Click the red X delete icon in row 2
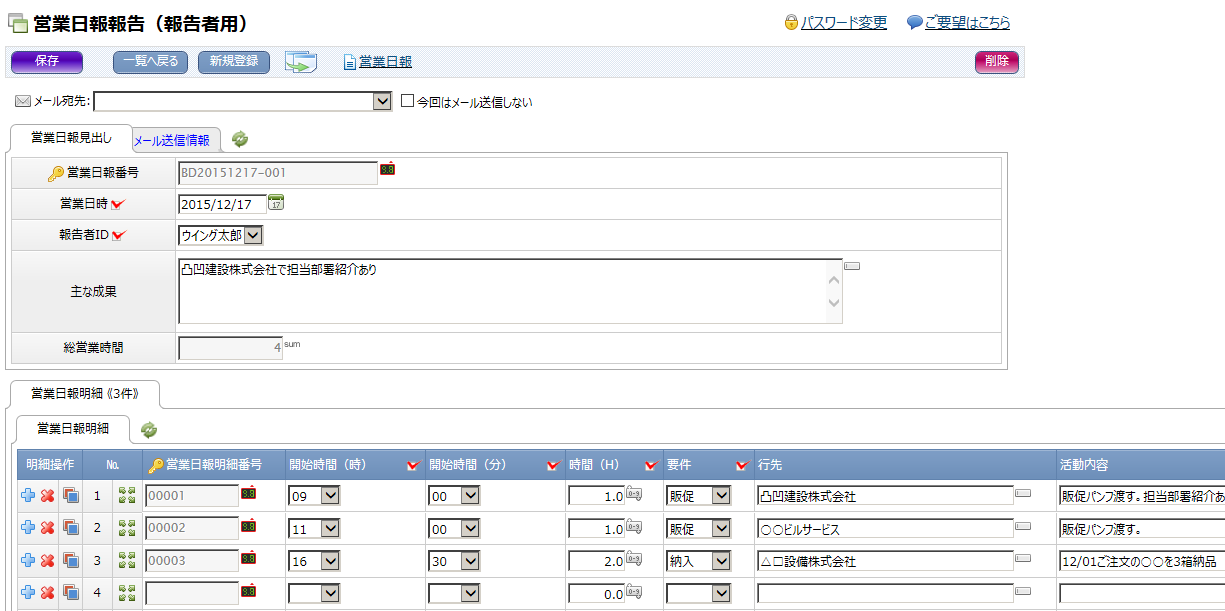 click(x=47, y=528)
